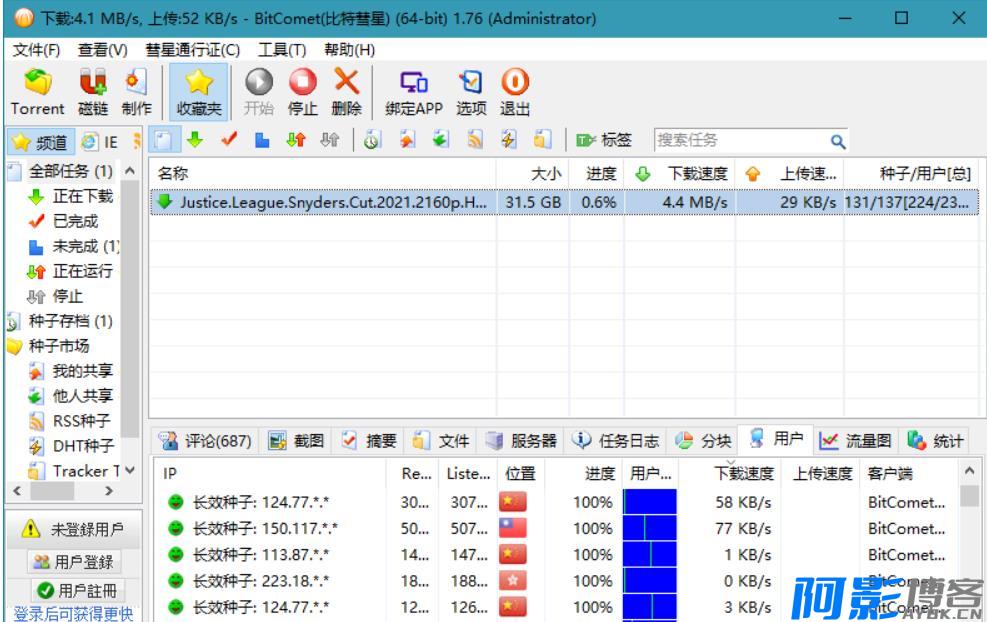Click others' shares icon in filter bar
Screen dimensions: 987x622
point(441,140)
